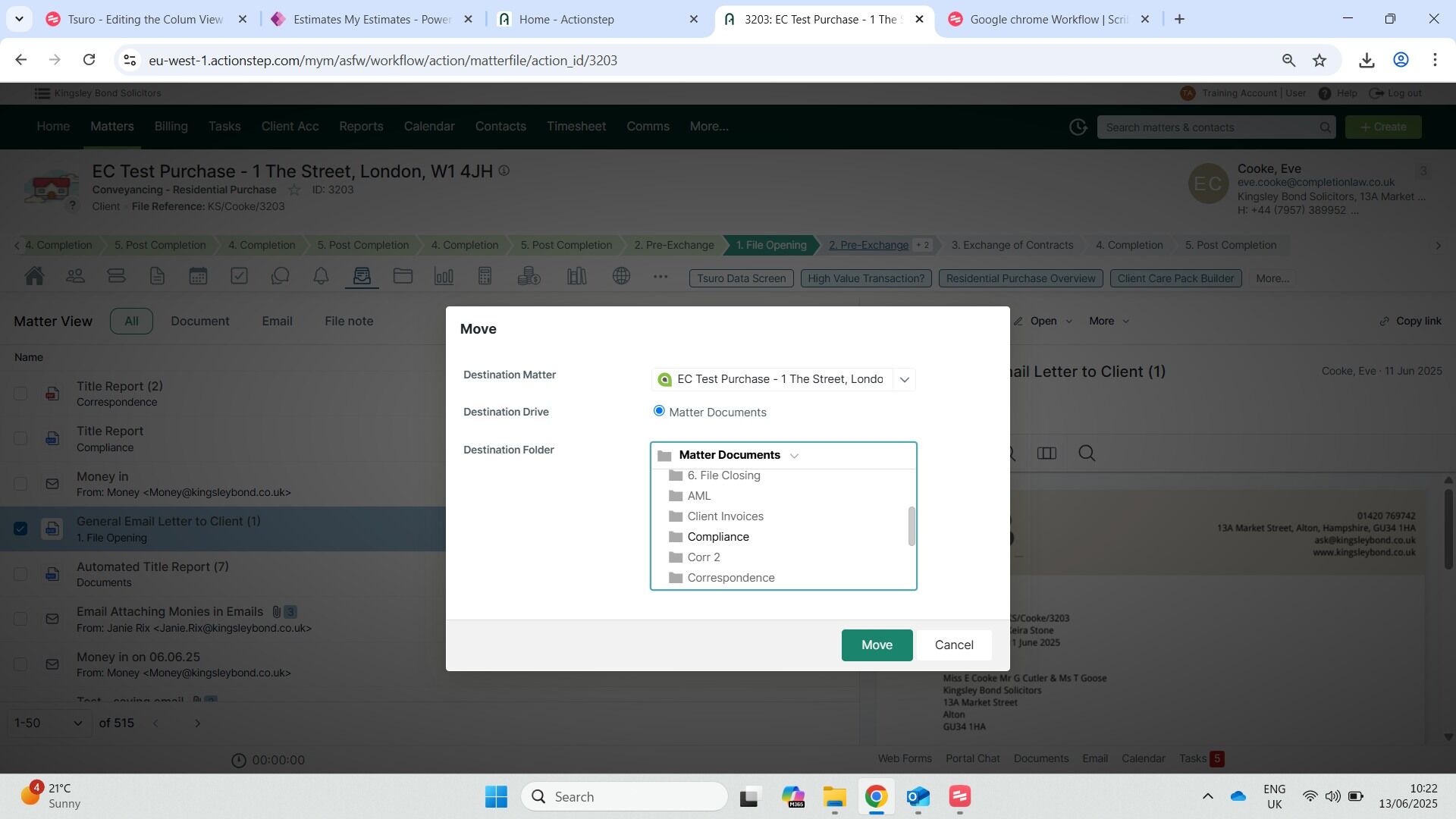The height and width of the screenshot is (819, 1456).
Task: Click the home icon in matter toolbar
Action: point(34,276)
